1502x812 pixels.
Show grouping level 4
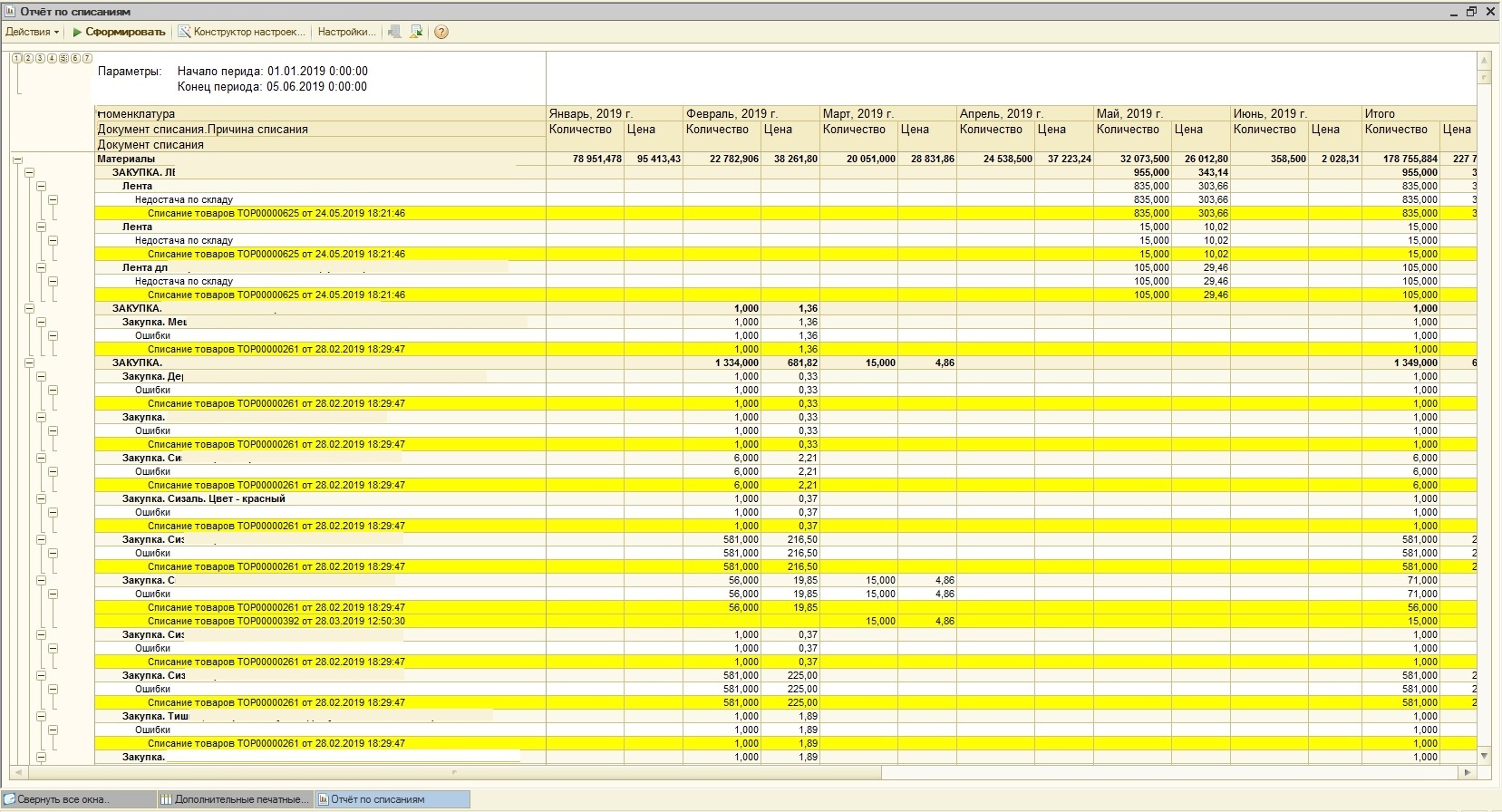pyautogui.click(x=53, y=58)
